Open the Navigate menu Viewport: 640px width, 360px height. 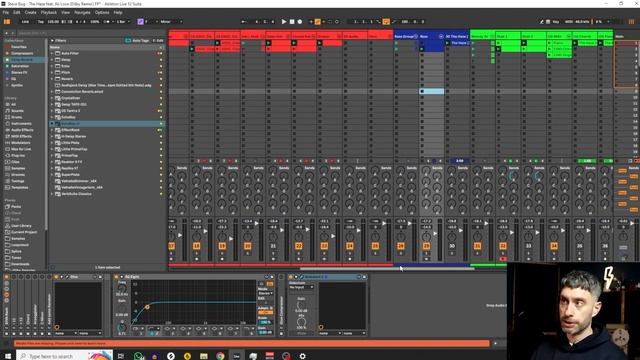[x=82, y=13]
